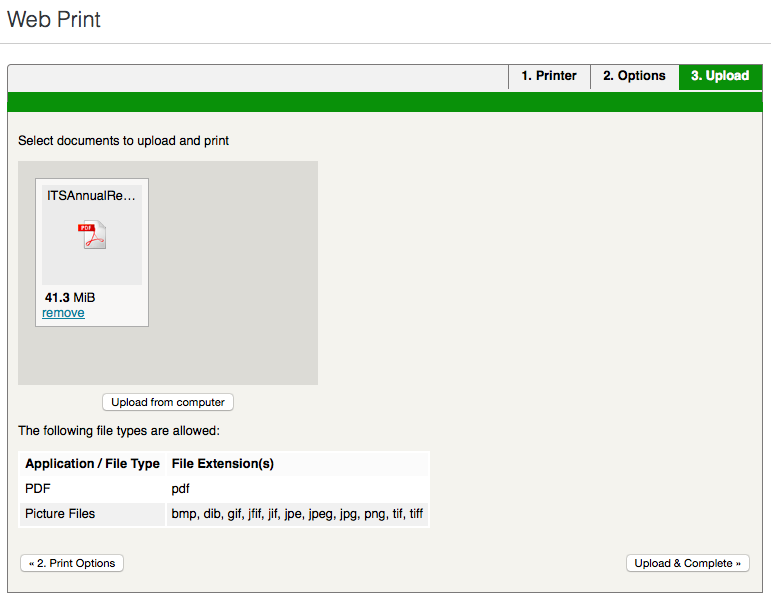Open the 2. Options tab

(634, 76)
